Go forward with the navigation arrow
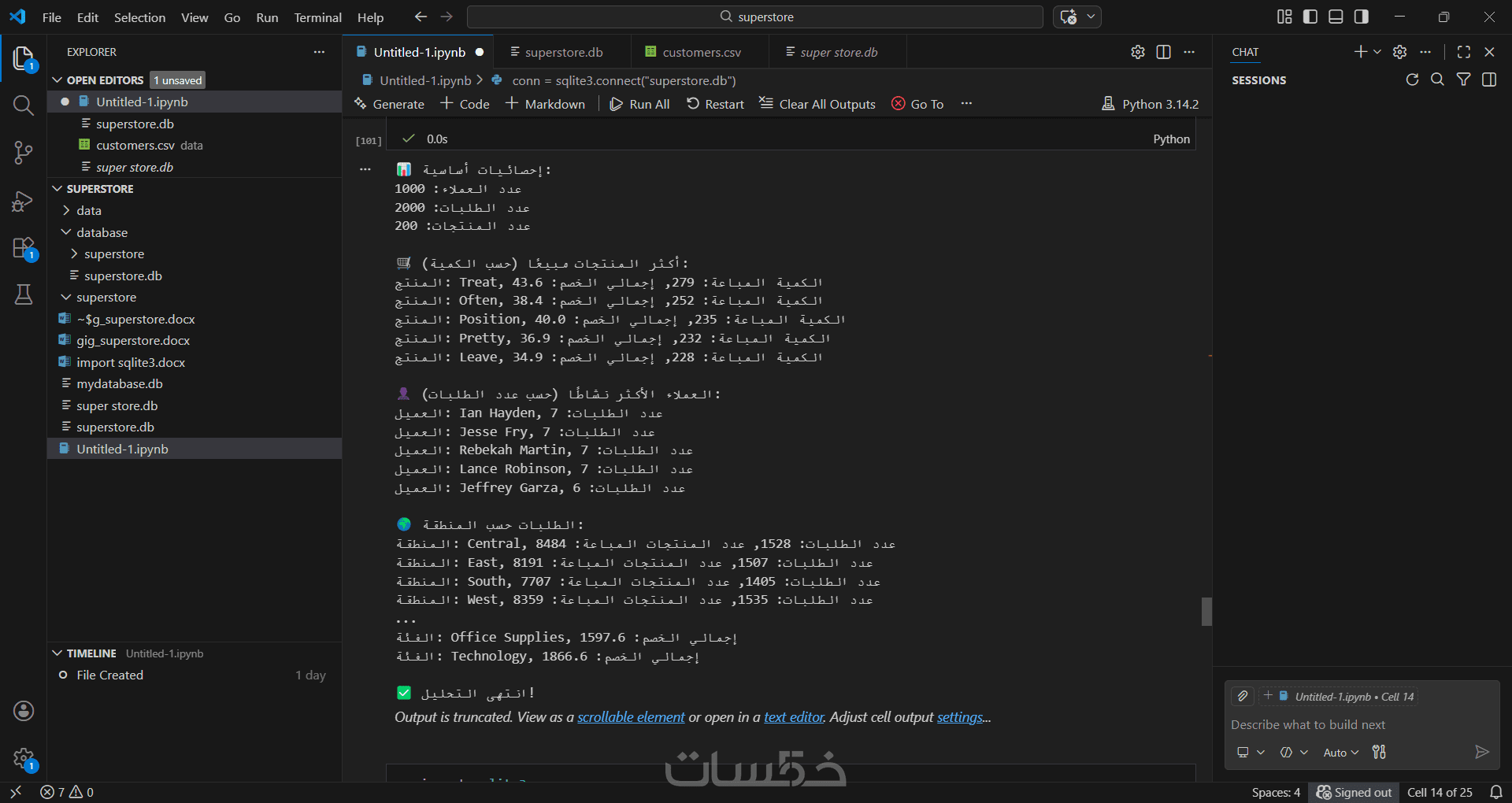This screenshot has width=1512, height=803. tap(447, 17)
